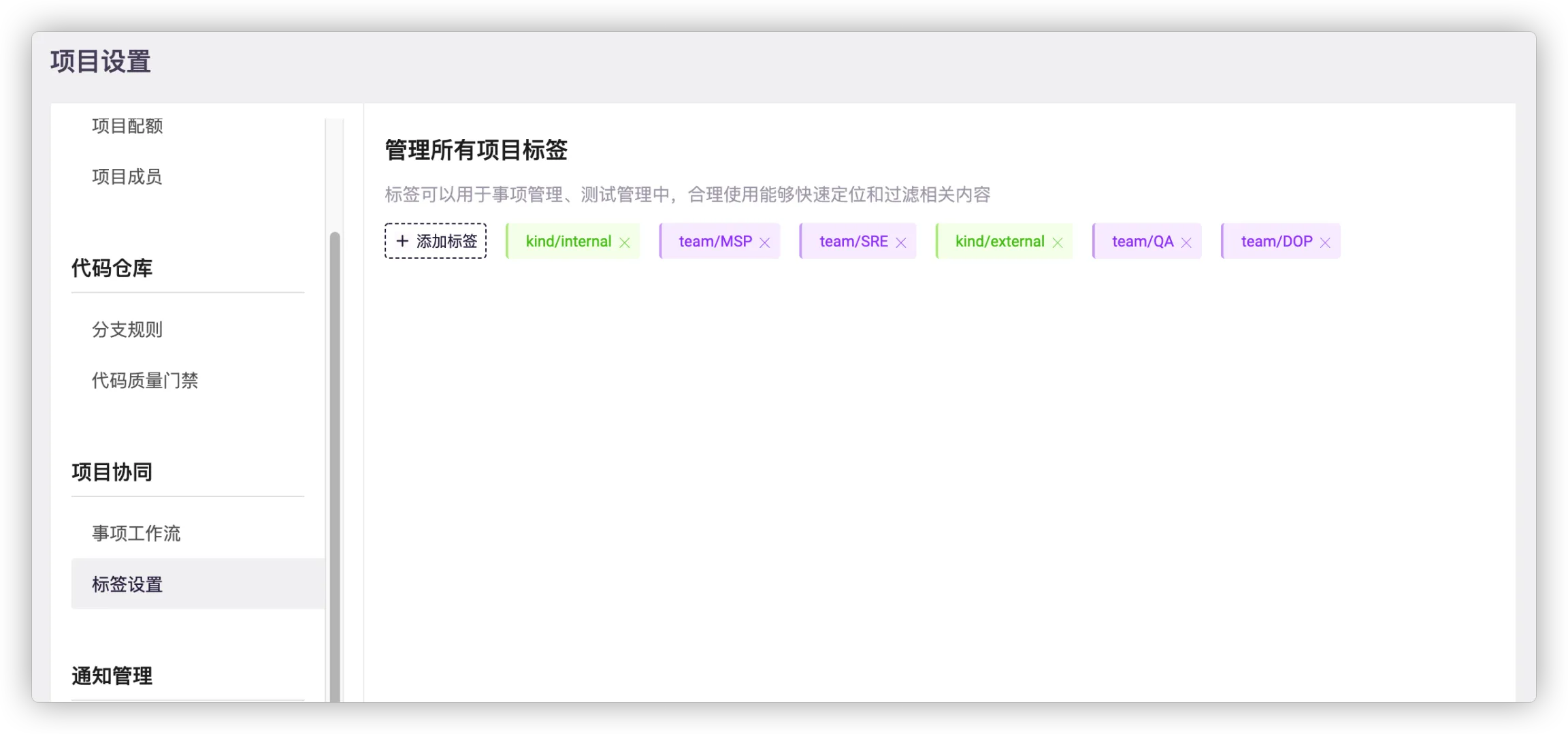
Task: Select the team/SRE tag label
Action: [x=853, y=242]
